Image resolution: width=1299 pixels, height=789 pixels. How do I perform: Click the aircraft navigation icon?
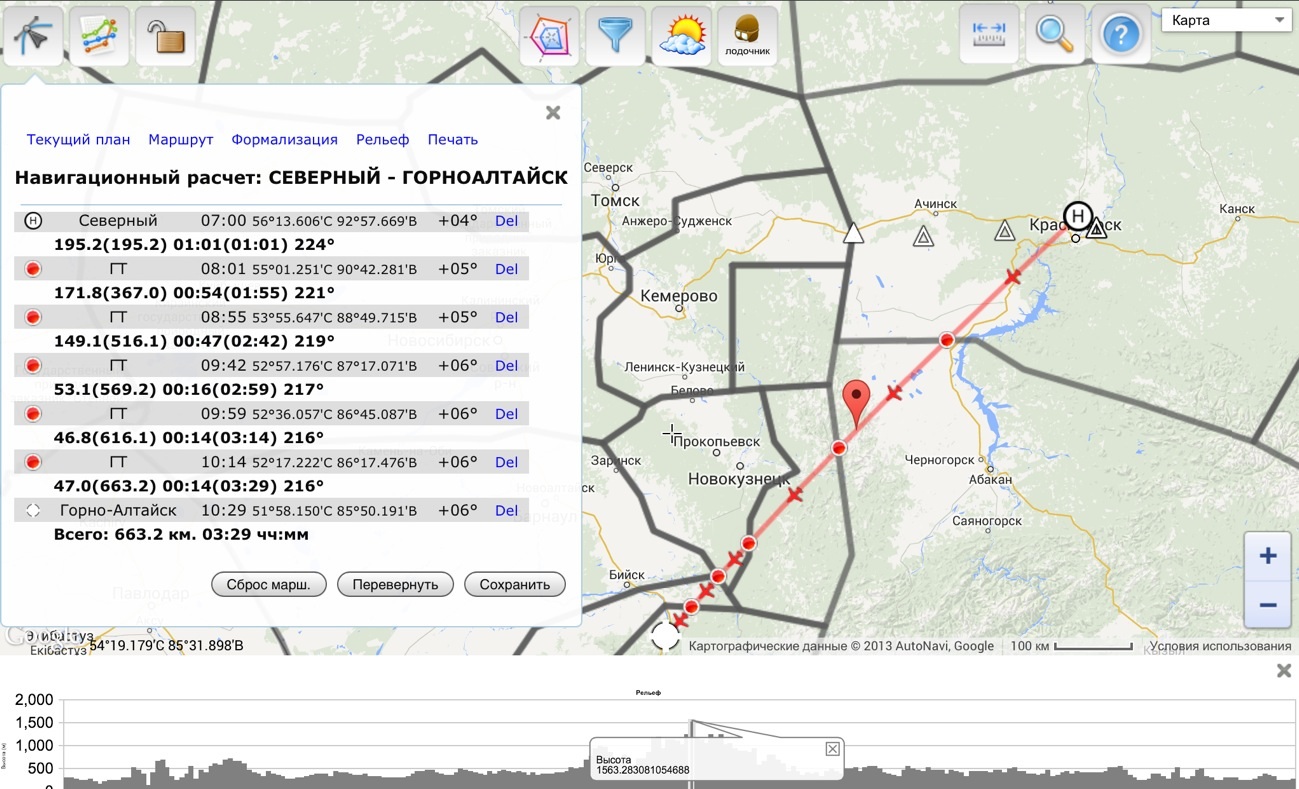click(x=34, y=35)
